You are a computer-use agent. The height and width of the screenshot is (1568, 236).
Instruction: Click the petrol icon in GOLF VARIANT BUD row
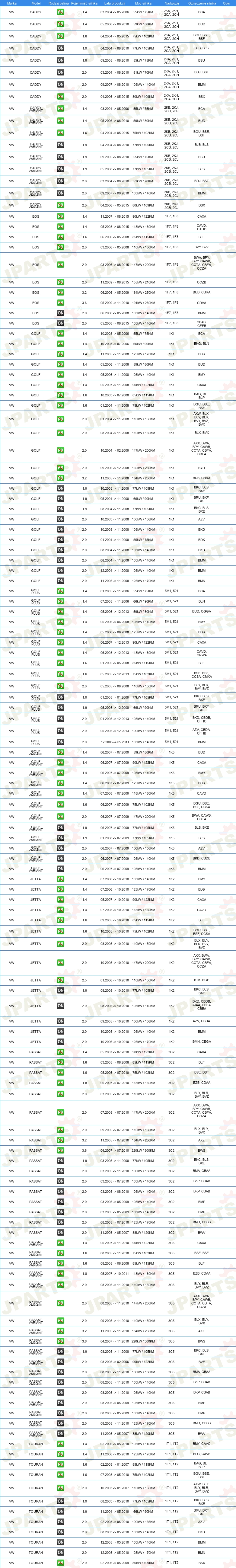60,752
